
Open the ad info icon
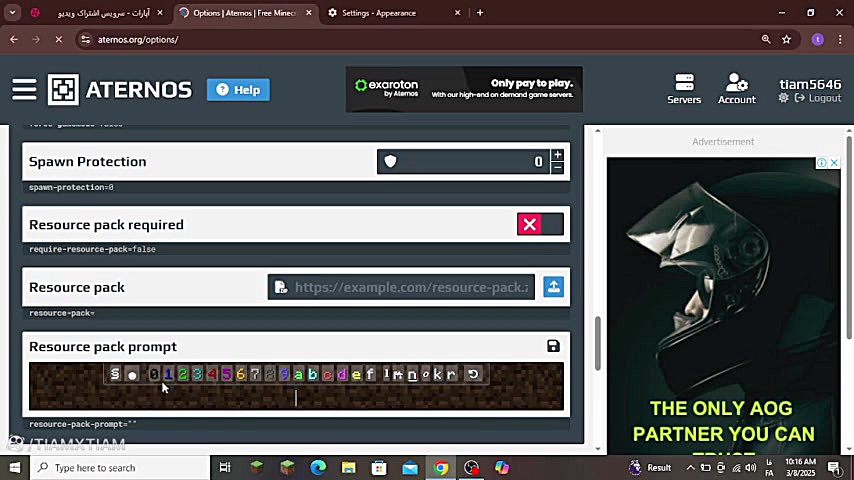pyautogui.click(x=822, y=162)
